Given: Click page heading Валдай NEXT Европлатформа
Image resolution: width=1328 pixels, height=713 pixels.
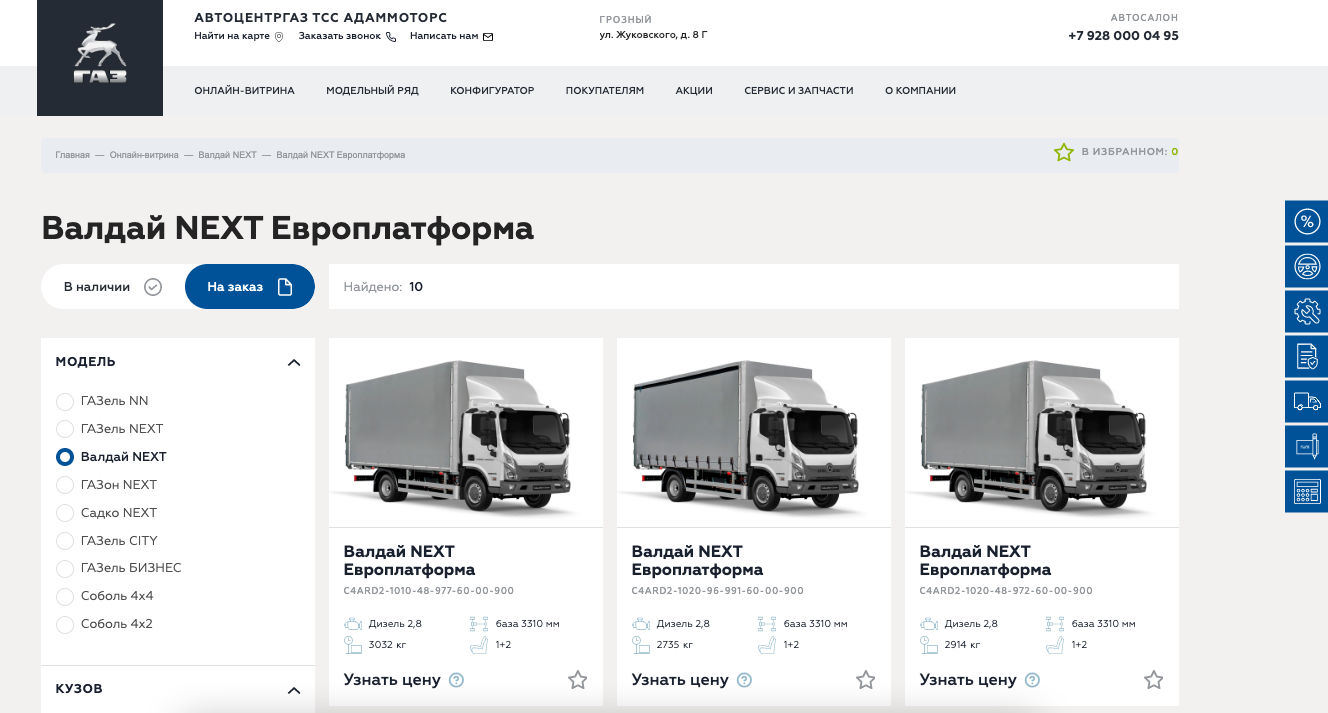Looking at the screenshot, I should pyautogui.click(x=288, y=228).
